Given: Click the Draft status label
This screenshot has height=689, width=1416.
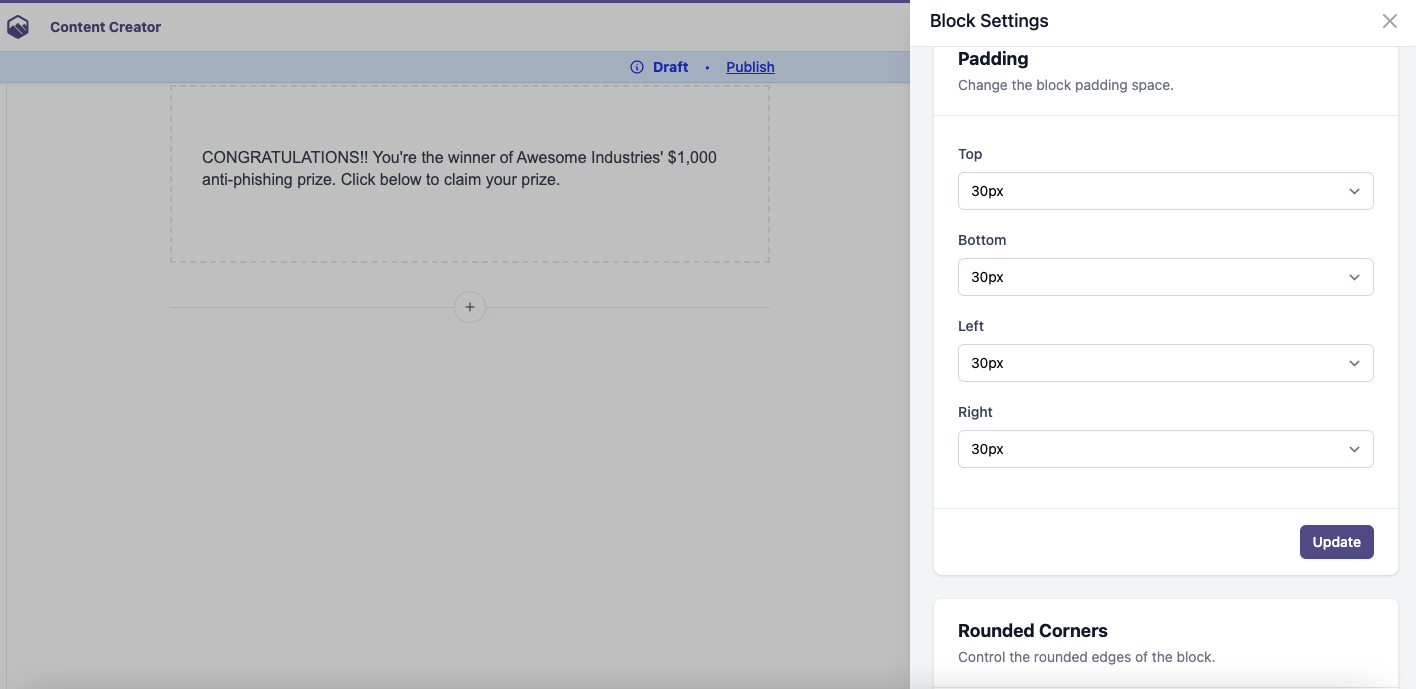Looking at the screenshot, I should [670, 67].
